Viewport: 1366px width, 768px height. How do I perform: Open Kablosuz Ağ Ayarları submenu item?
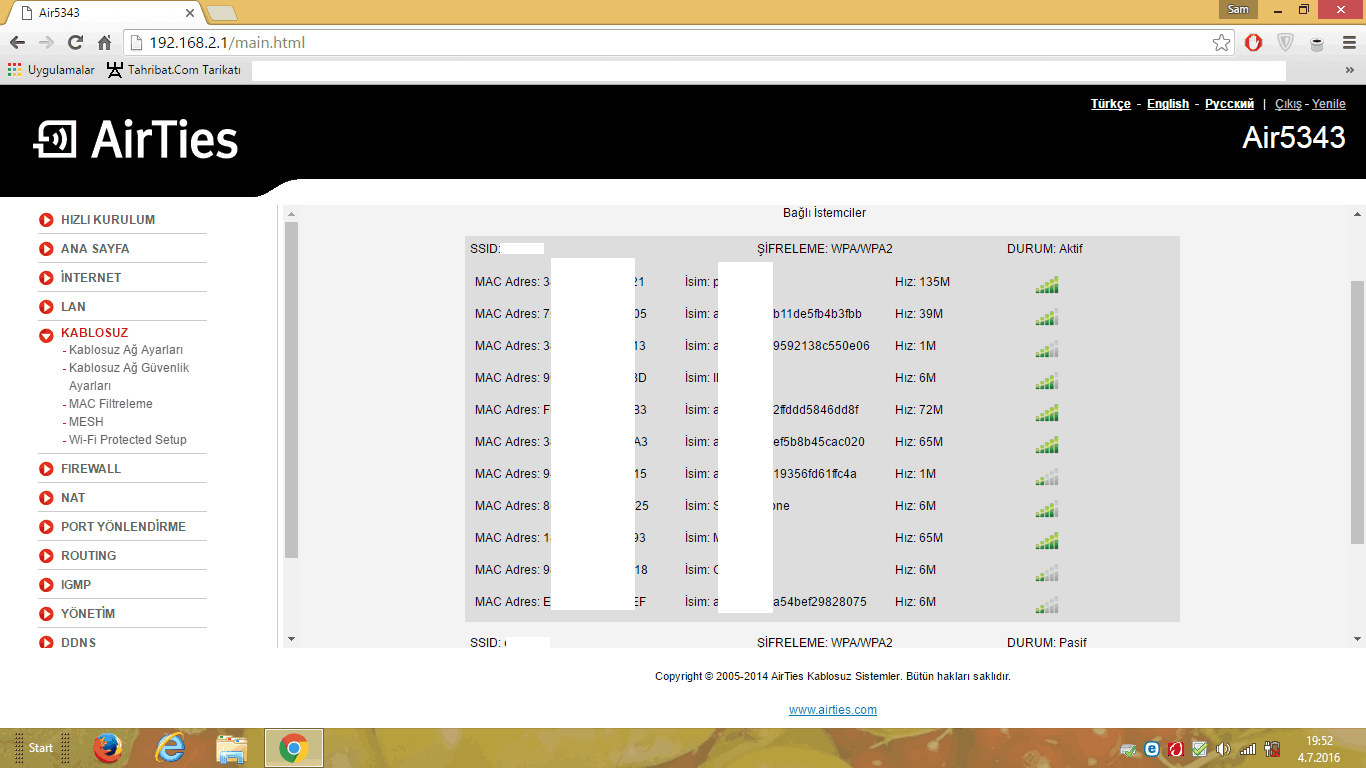click(x=125, y=350)
